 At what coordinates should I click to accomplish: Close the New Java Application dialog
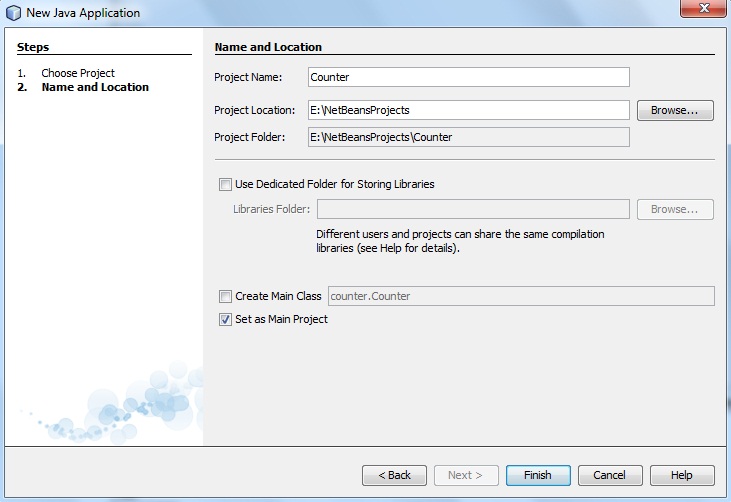[x=703, y=8]
